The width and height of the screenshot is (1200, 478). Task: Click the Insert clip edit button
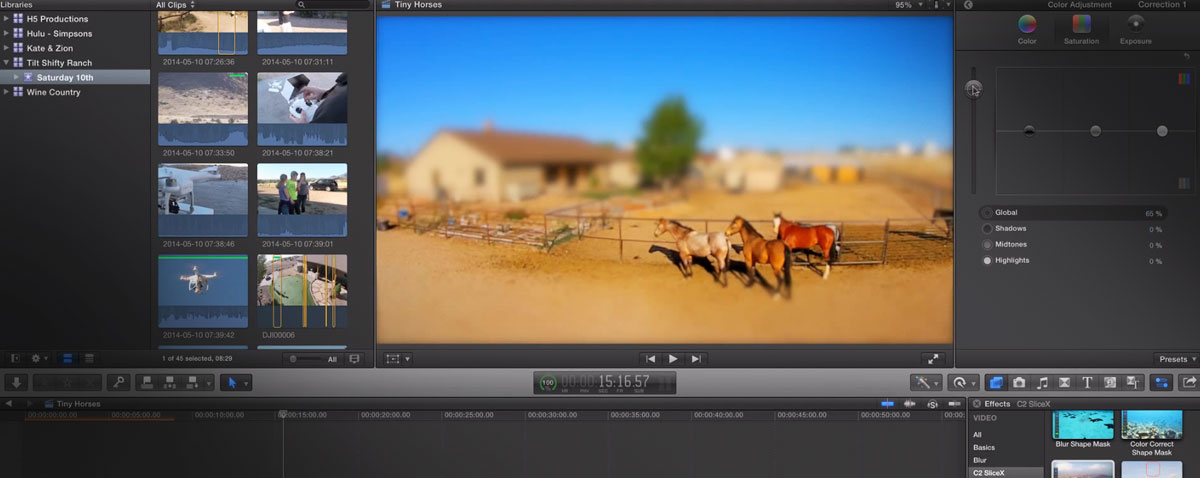169,382
